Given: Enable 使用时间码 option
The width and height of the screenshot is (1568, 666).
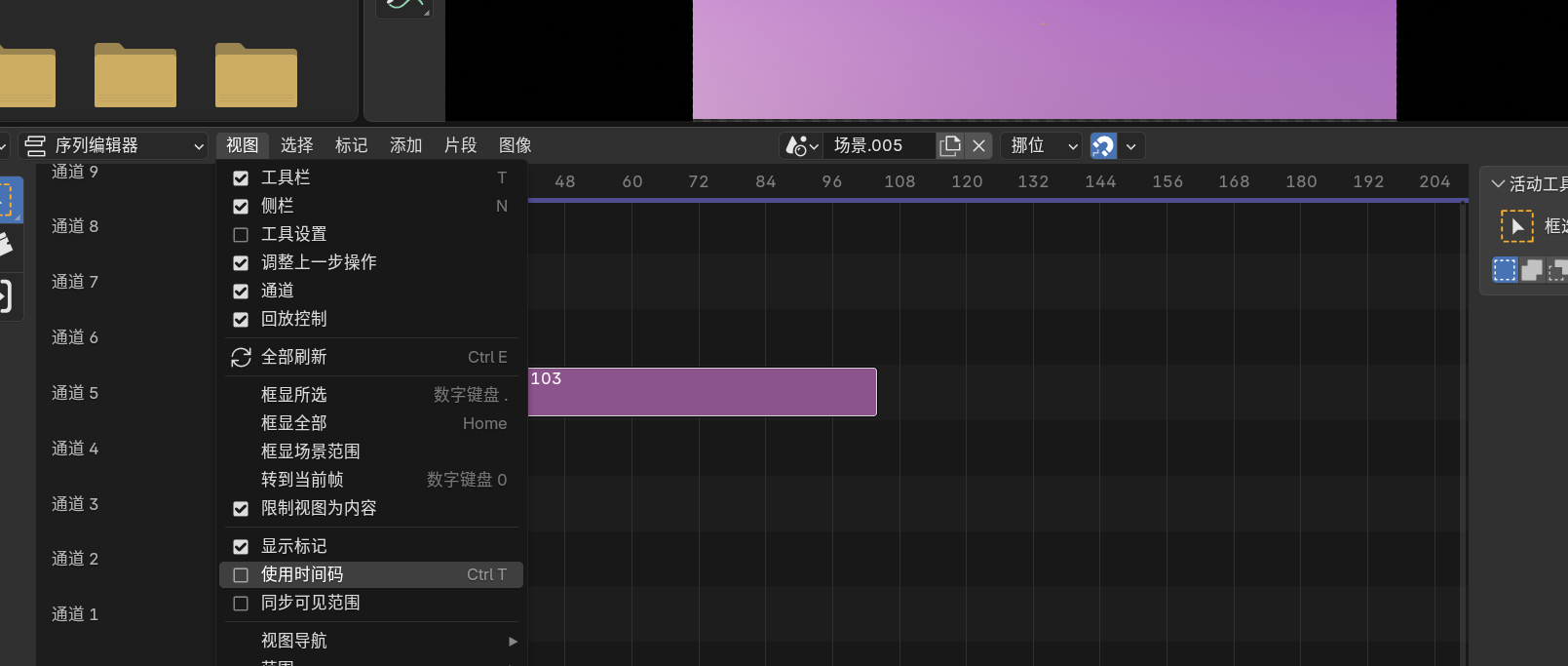Looking at the screenshot, I should click(241, 575).
